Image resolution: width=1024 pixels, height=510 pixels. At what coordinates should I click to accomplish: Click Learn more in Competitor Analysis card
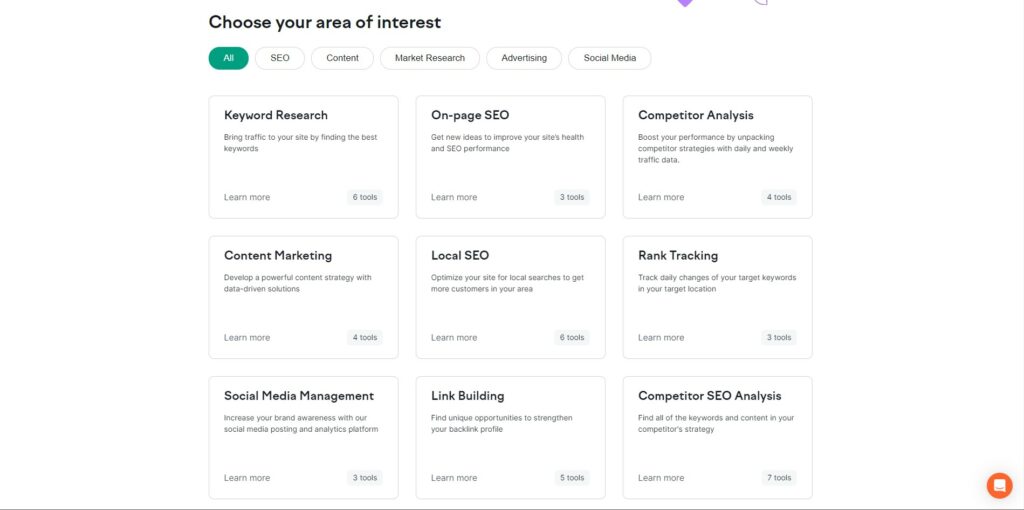pyautogui.click(x=661, y=197)
